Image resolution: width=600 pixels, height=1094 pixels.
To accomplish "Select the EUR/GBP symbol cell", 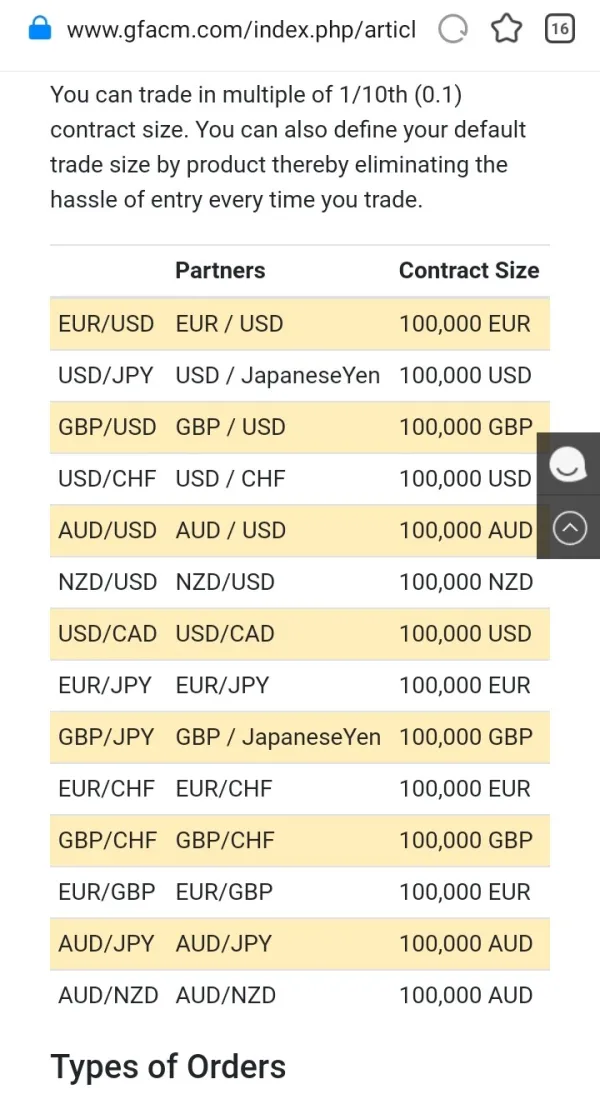I will coord(106,892).
